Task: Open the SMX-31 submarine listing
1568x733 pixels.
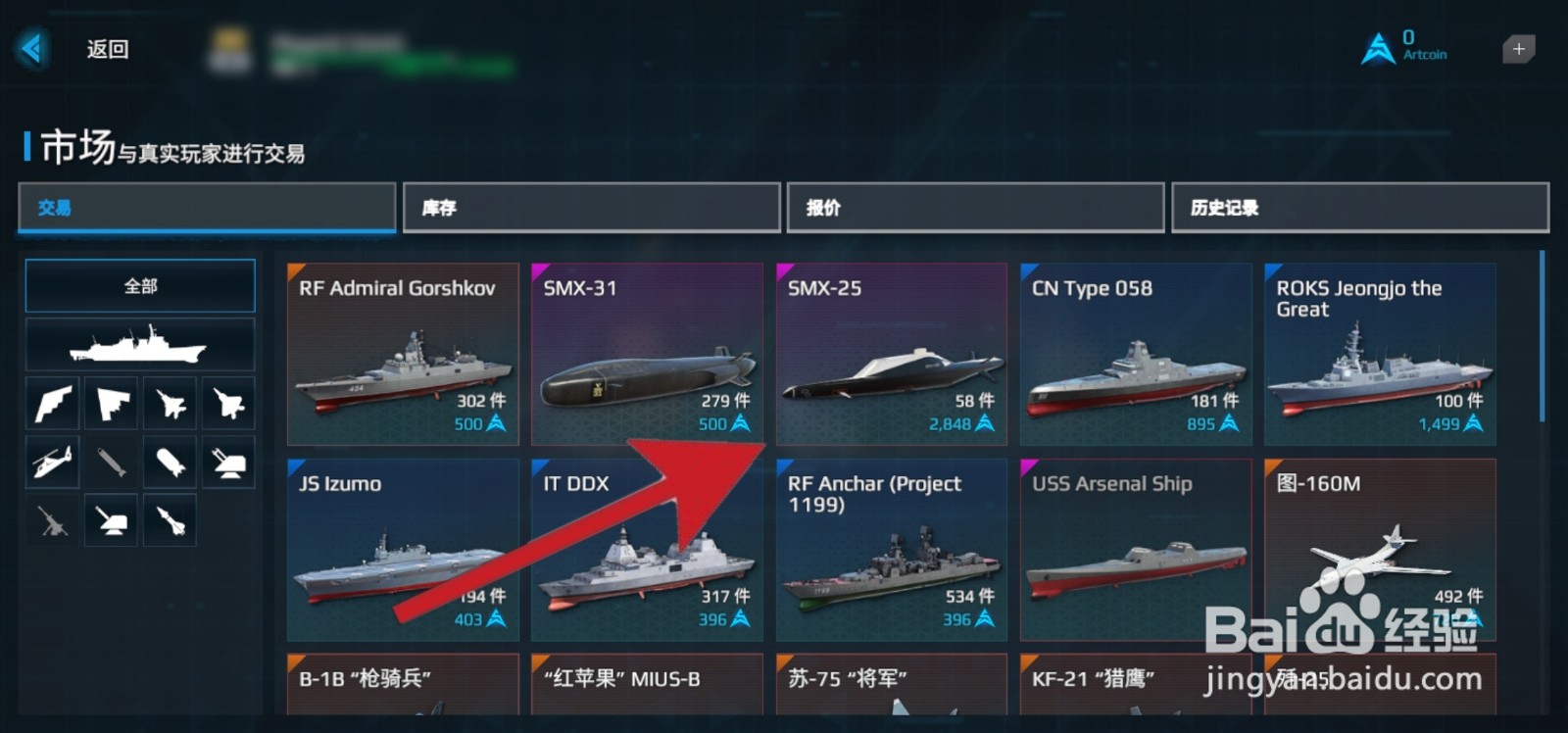Action: [x=647, y=354]
